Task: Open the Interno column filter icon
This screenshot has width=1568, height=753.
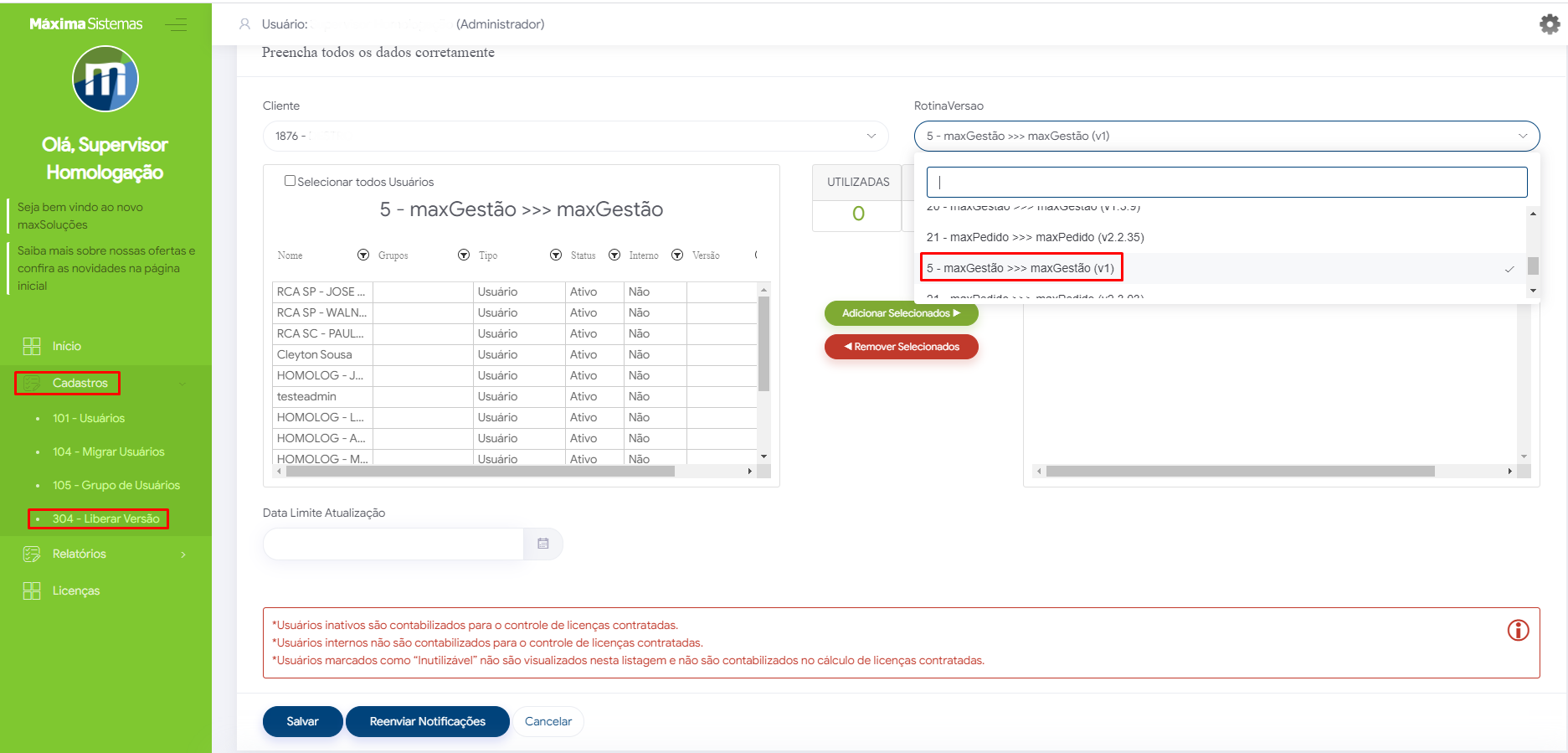Action: [677, 255]
